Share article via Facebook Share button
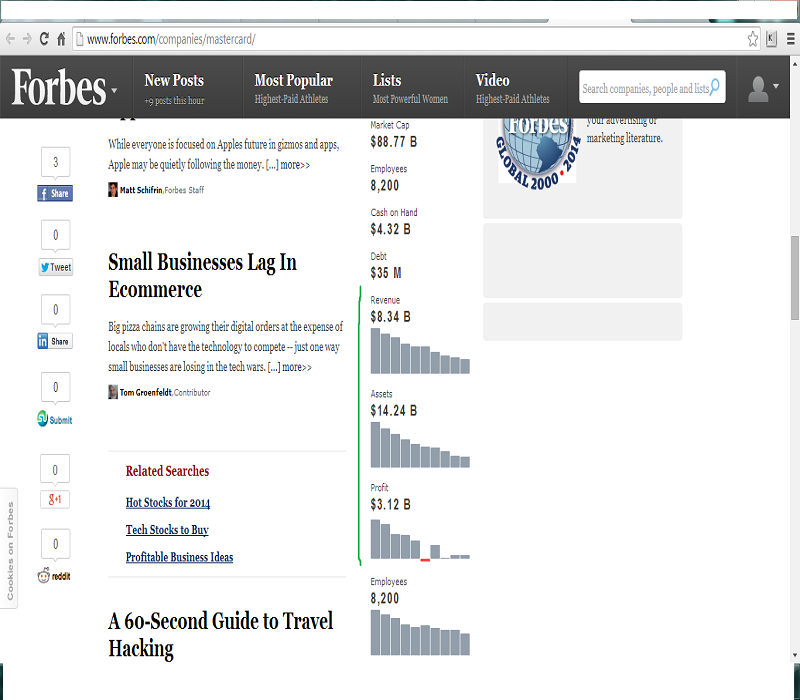800x700 pixels. 55,193
